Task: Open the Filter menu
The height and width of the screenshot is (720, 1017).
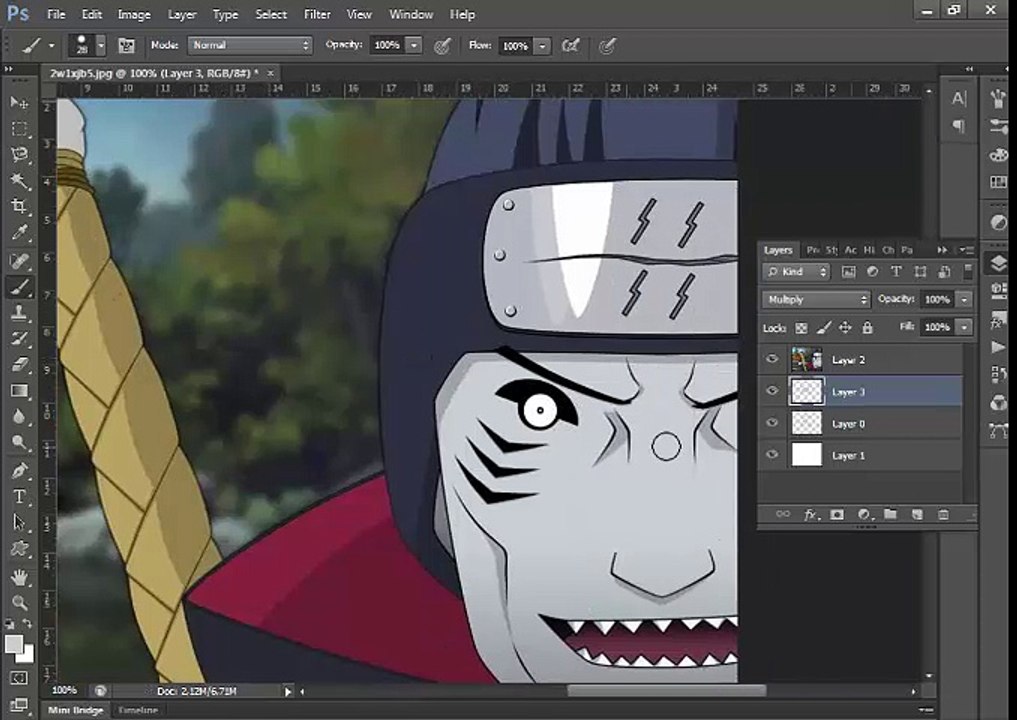Action: (x=317, y=14)
